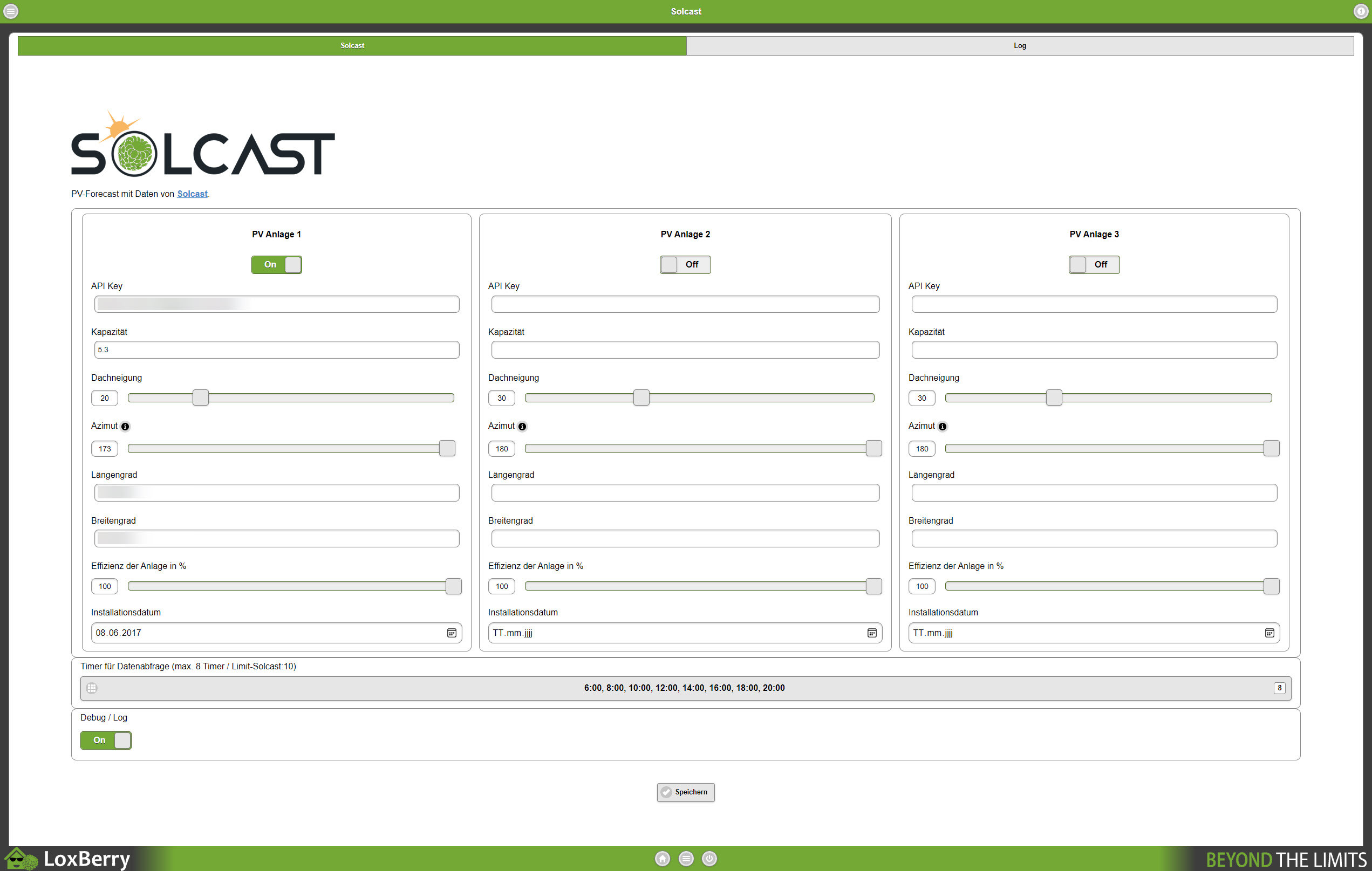The image size is (1372, 871).
Task: Show Azimut info for PV Anlage 1
Action: 125,426
